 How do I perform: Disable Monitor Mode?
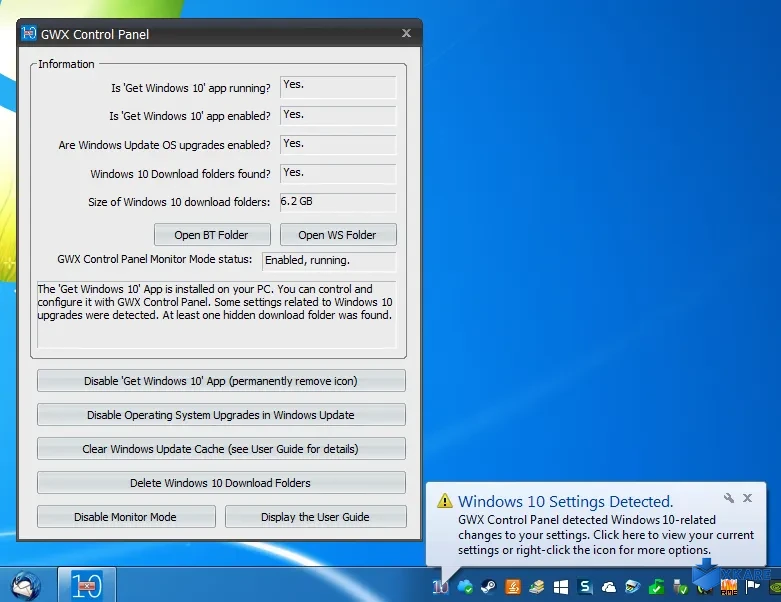point(126,517)
